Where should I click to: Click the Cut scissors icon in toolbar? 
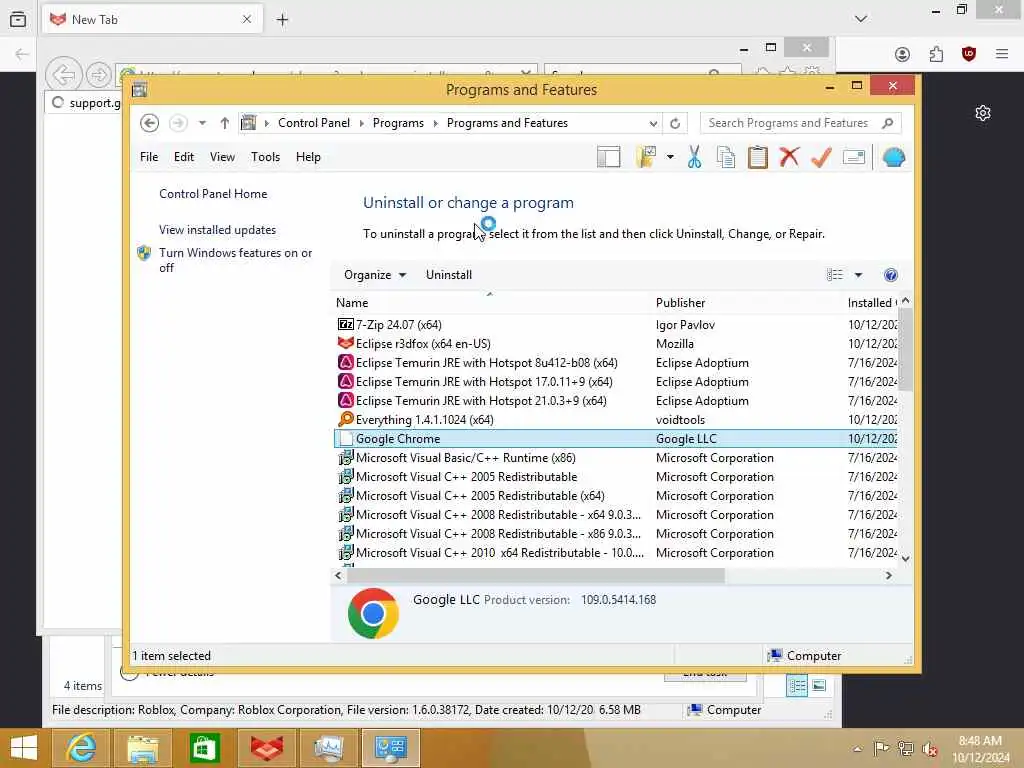pos(694,157)
